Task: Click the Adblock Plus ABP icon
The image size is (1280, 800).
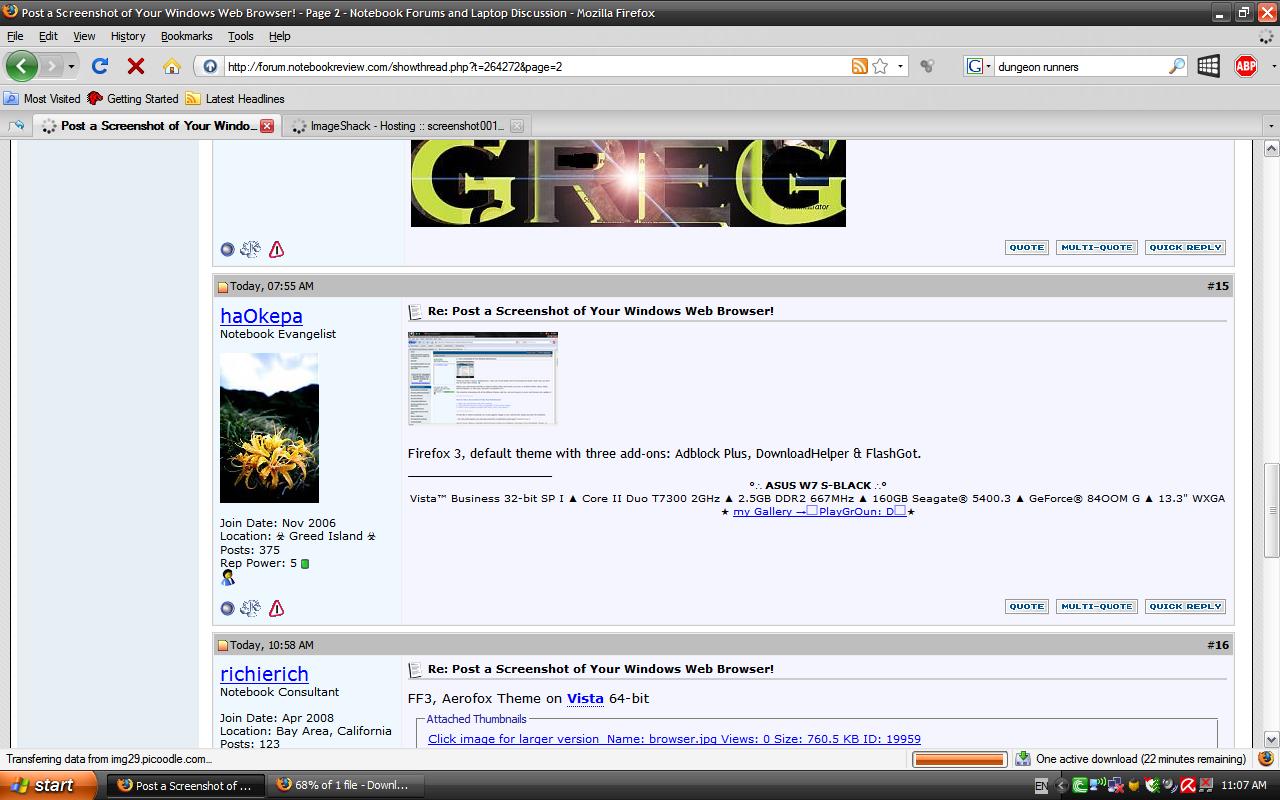Action: click(x=1246, y=66)
